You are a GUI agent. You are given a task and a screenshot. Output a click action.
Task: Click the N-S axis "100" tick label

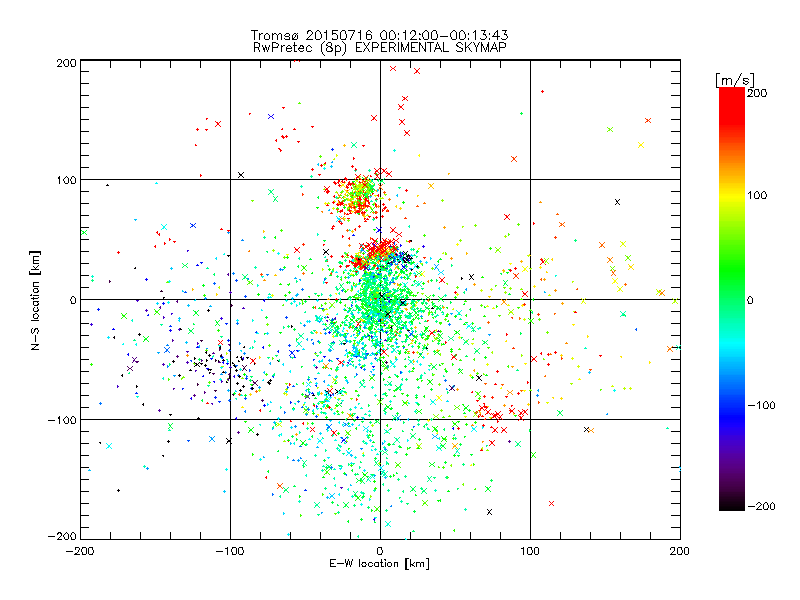pyautogui.click(x=66, y=180)
